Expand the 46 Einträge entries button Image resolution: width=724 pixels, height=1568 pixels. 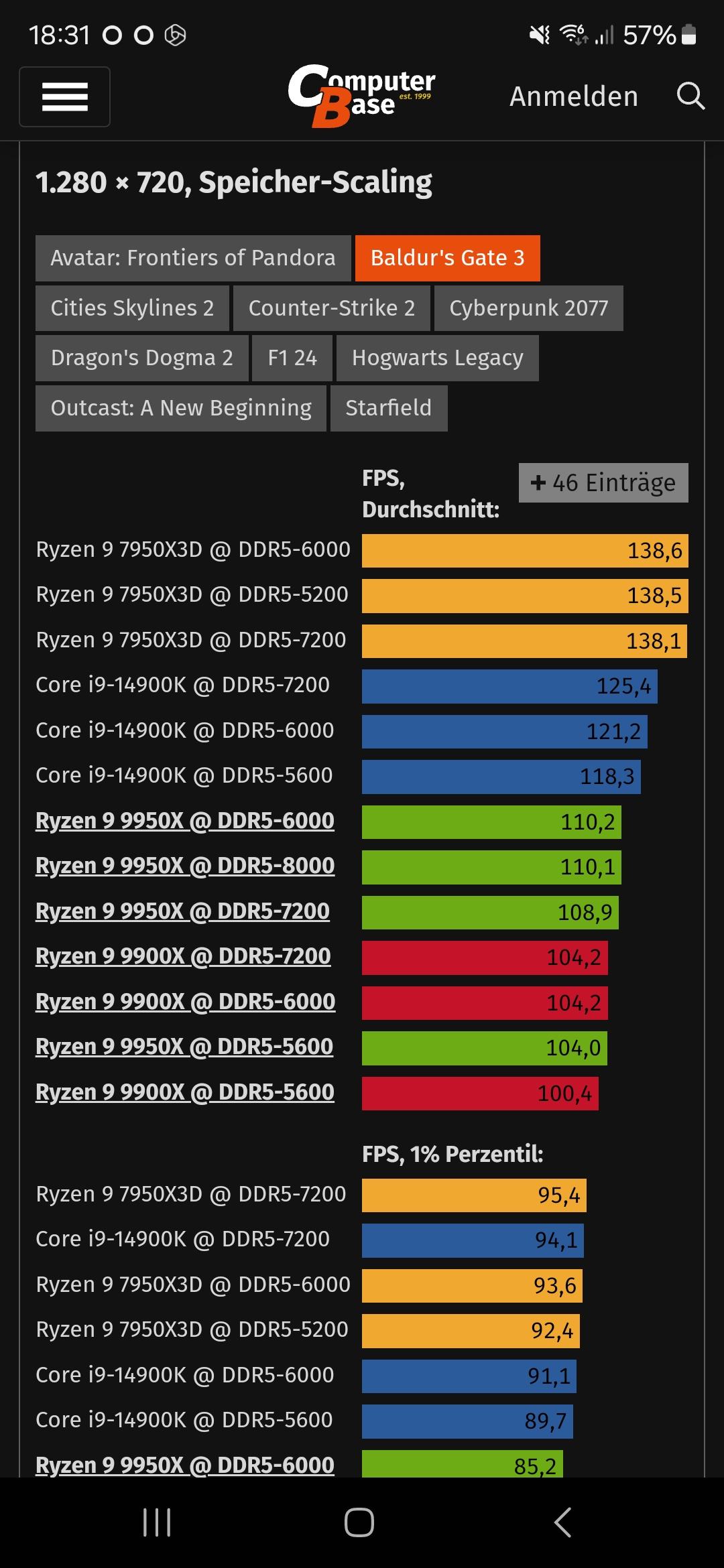pos(603,482)
